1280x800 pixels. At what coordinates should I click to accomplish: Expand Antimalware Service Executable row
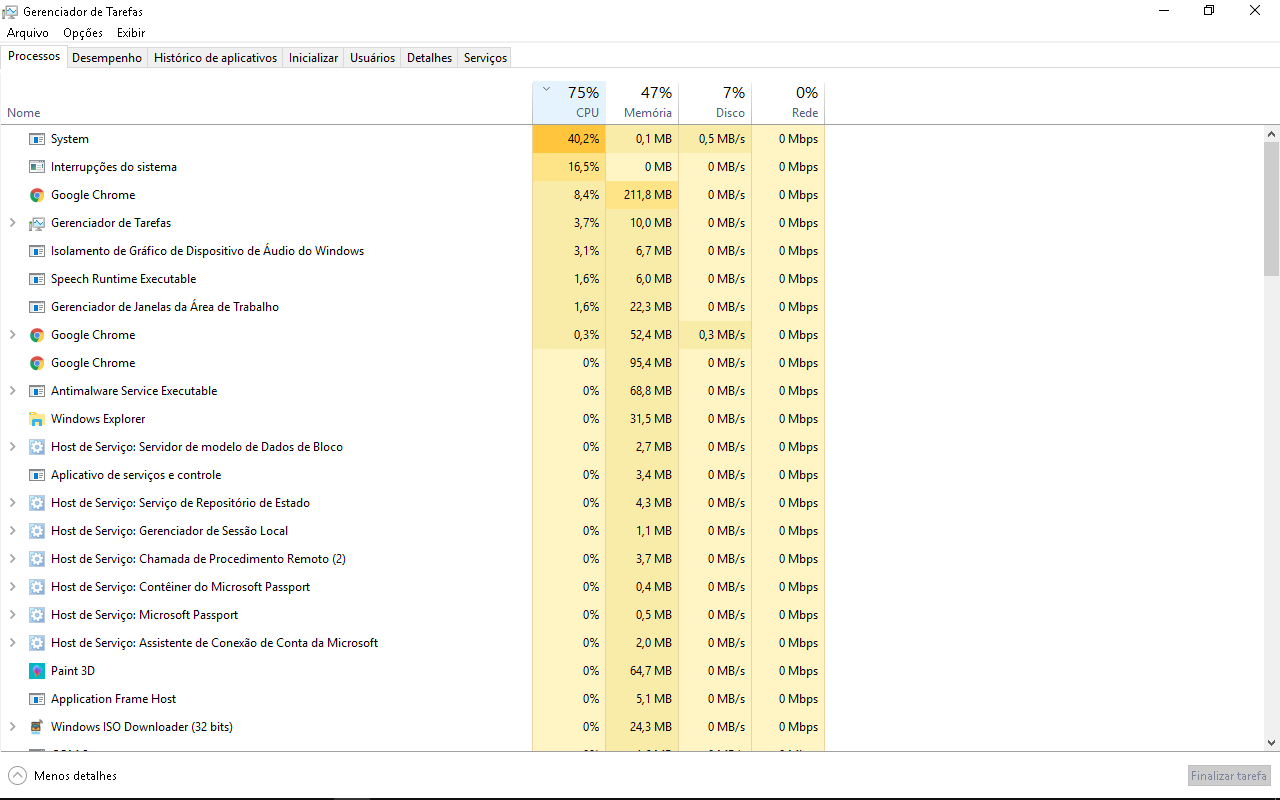click(x=12, y=391)
